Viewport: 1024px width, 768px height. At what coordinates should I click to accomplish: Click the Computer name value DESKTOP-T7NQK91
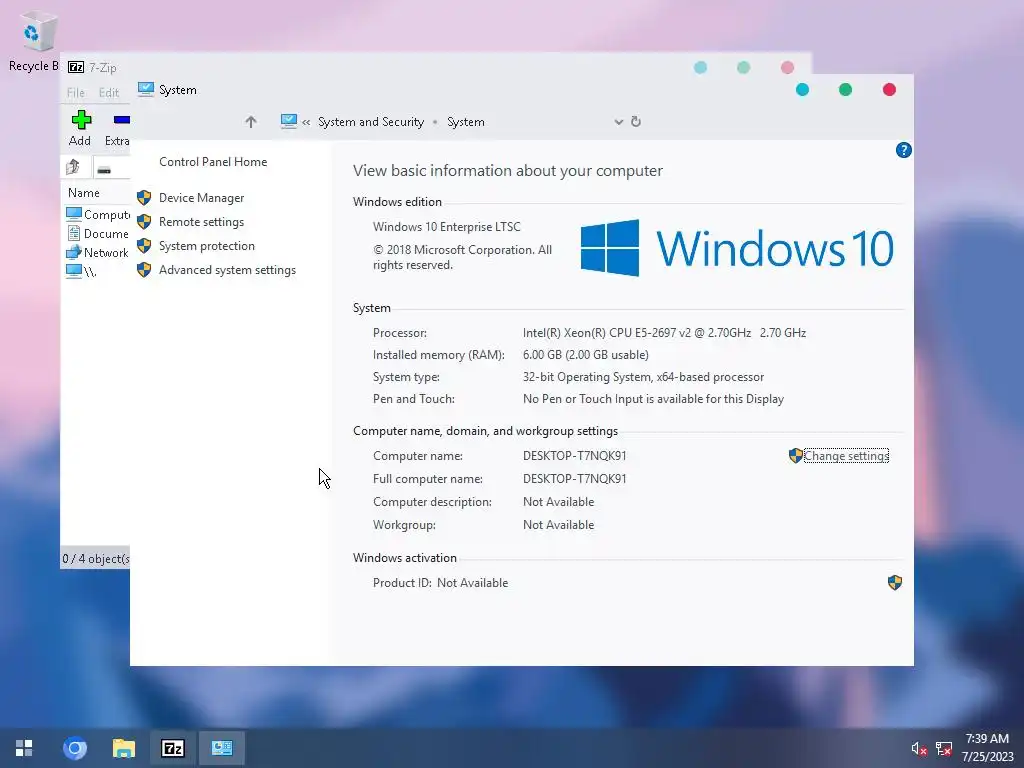tap(575, 456)
